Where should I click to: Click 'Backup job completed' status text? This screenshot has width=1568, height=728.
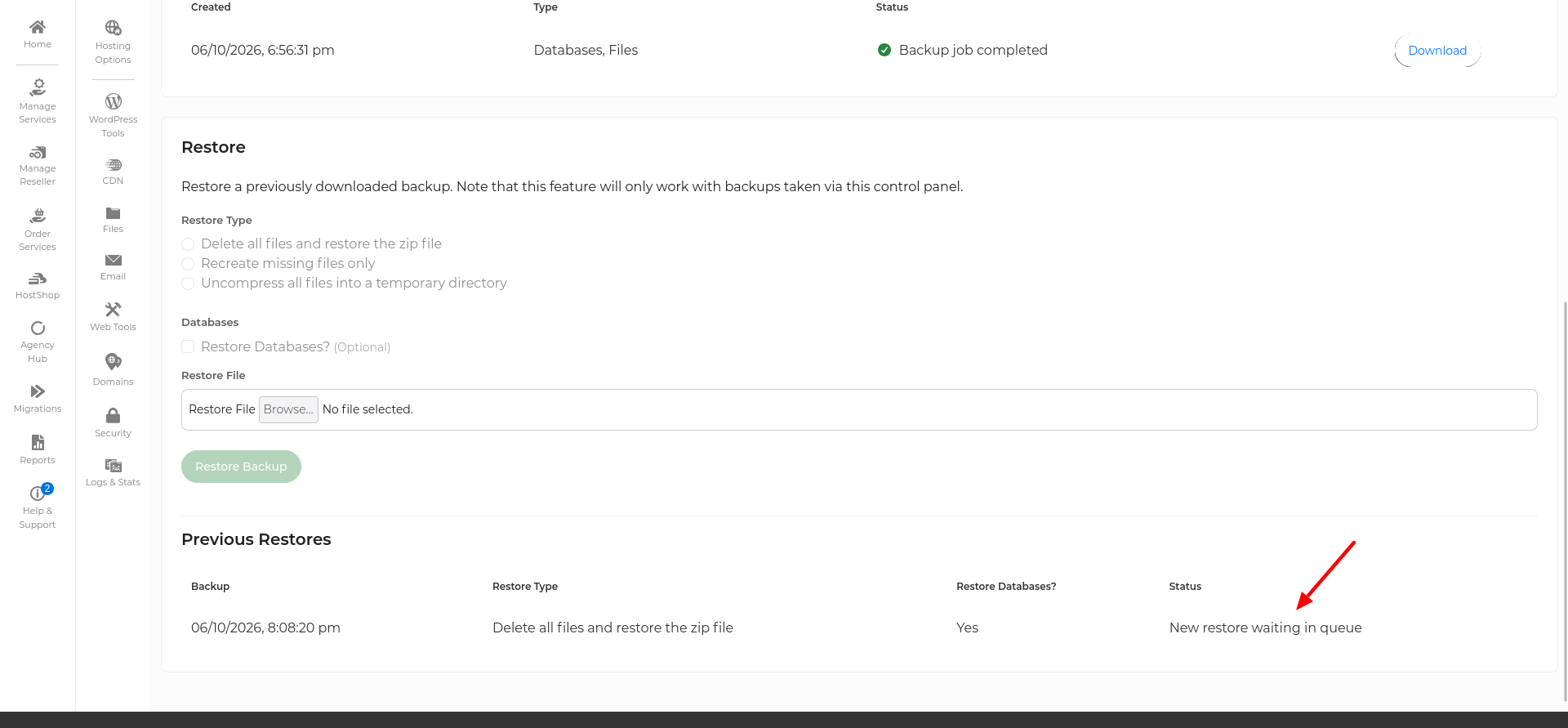pos(973,50)
